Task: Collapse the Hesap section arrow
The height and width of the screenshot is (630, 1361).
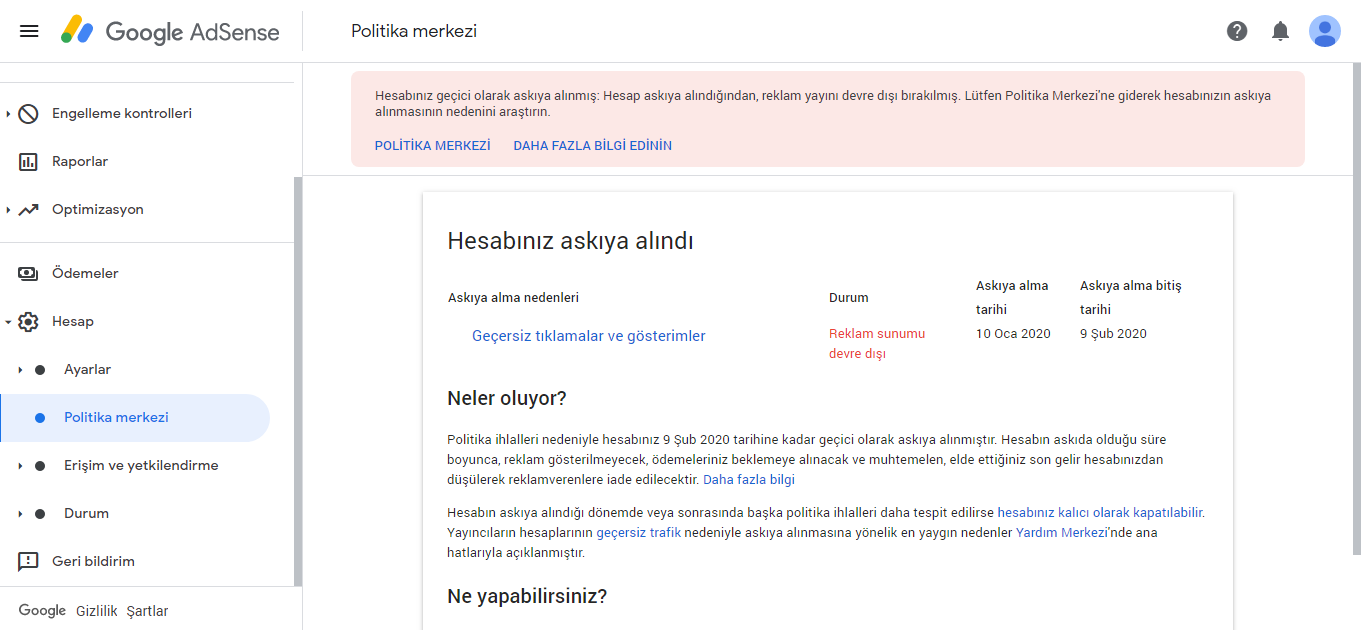Action: [x=8, y=321]
